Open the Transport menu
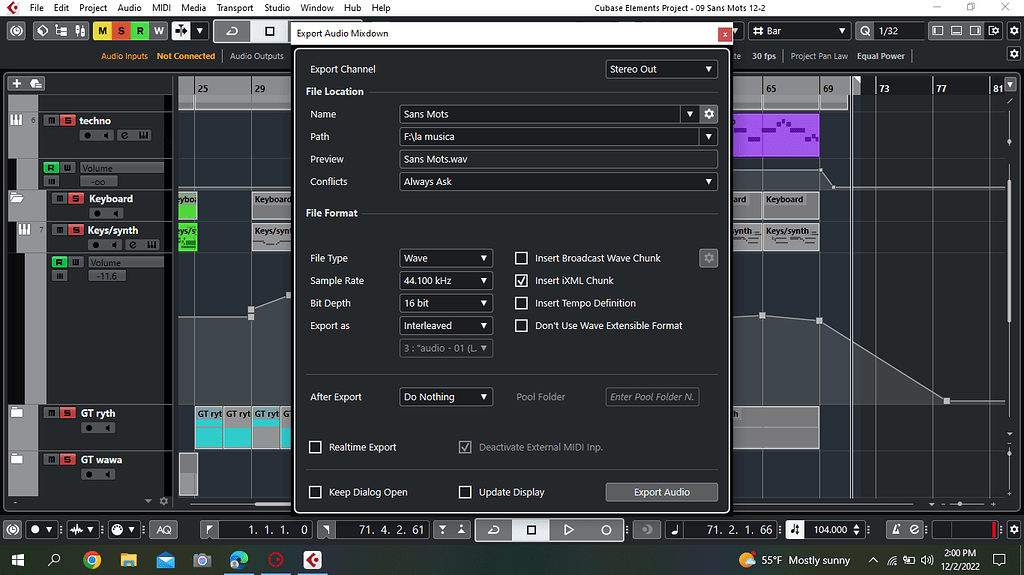1024x575 pixels. [x=234, y=8]
